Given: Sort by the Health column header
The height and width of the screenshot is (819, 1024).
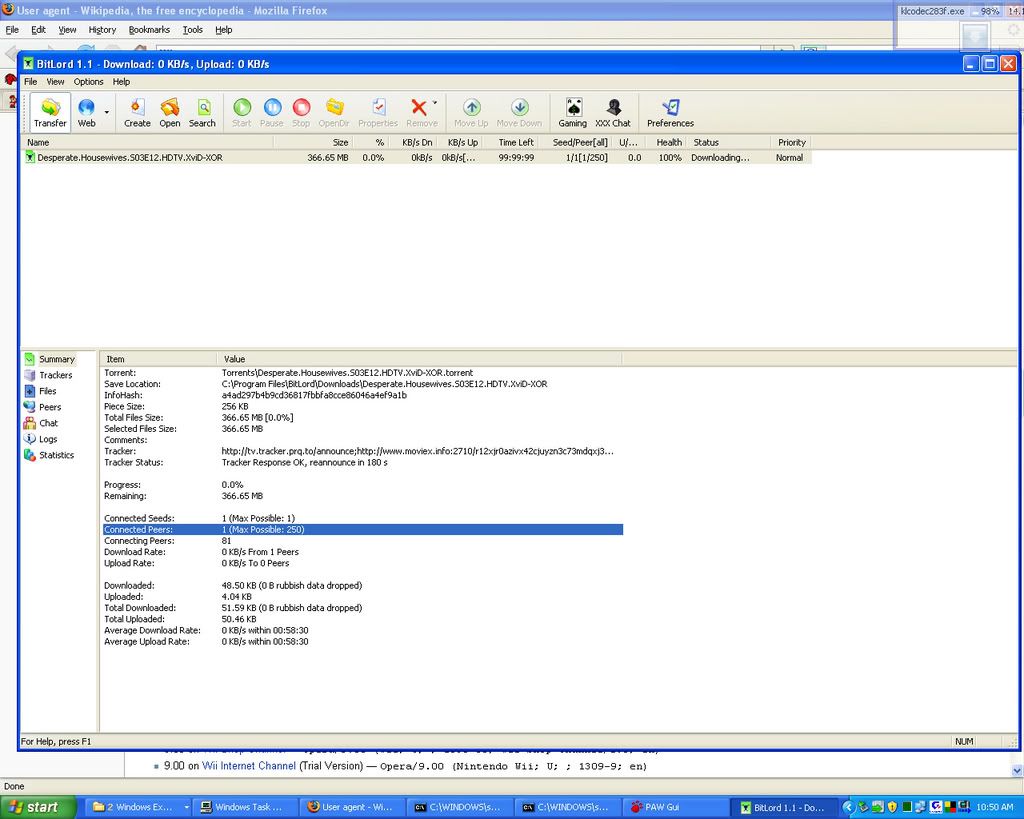Looking at the screenshot, I should point(669,142).
